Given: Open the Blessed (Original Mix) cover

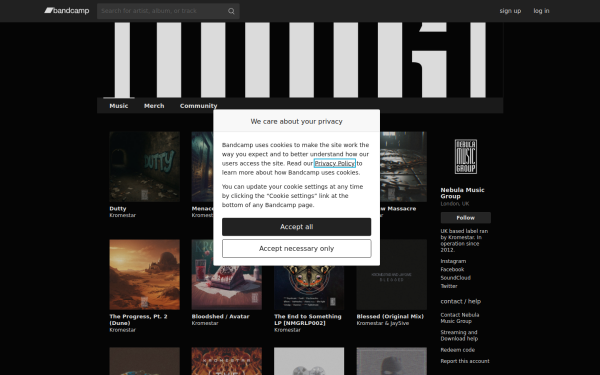Looking at the screenshot, I should tap(391, 275).
